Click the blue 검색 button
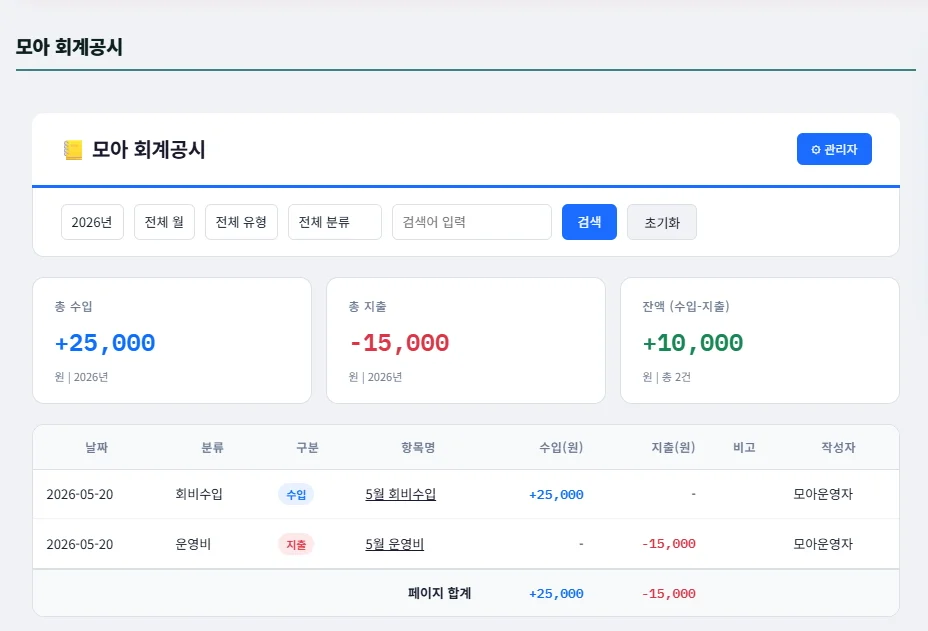 pos(589,222)
